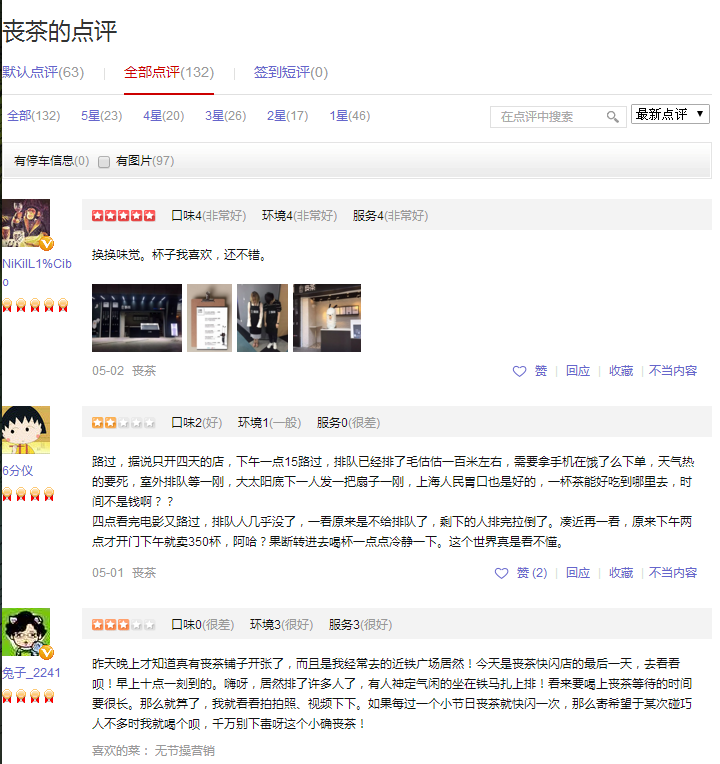
Task: Click 赞 on the 05-02 review
Action: point(541,371)
